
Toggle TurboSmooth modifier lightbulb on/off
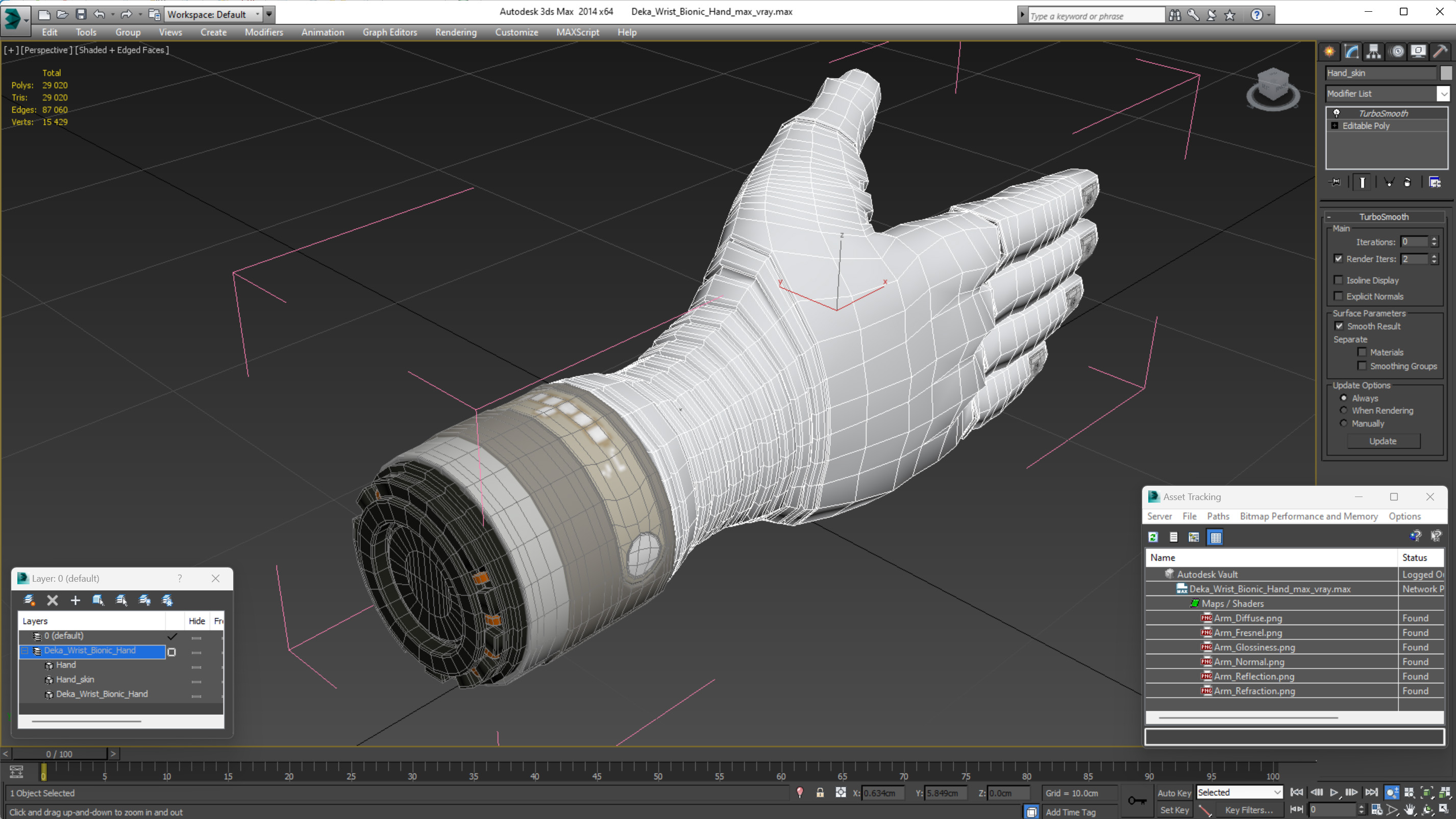[1336, 113]
